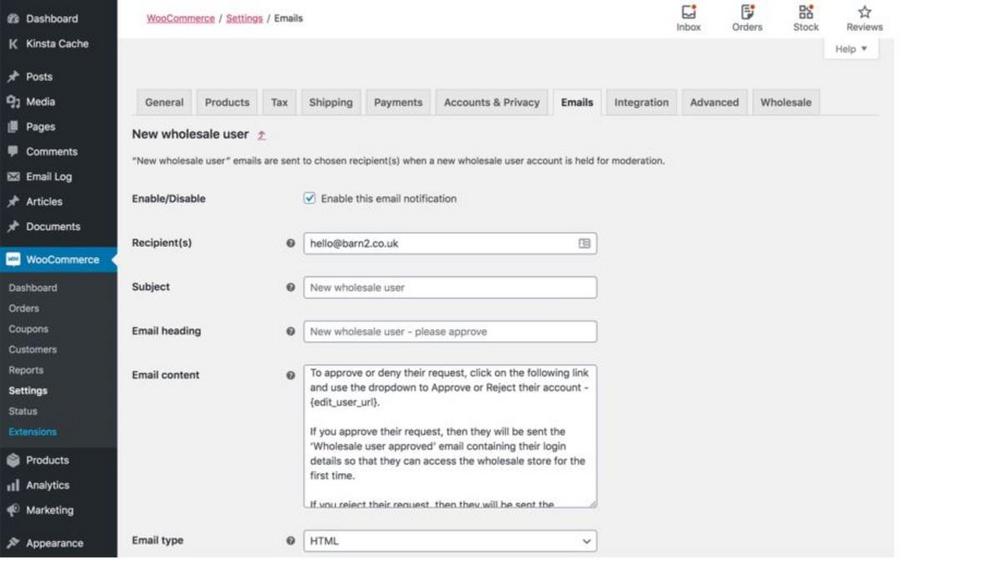Open the WooCommerce Inbox icon
Image resolution: width=1000 pixels, height=564 pixels.
688,13
